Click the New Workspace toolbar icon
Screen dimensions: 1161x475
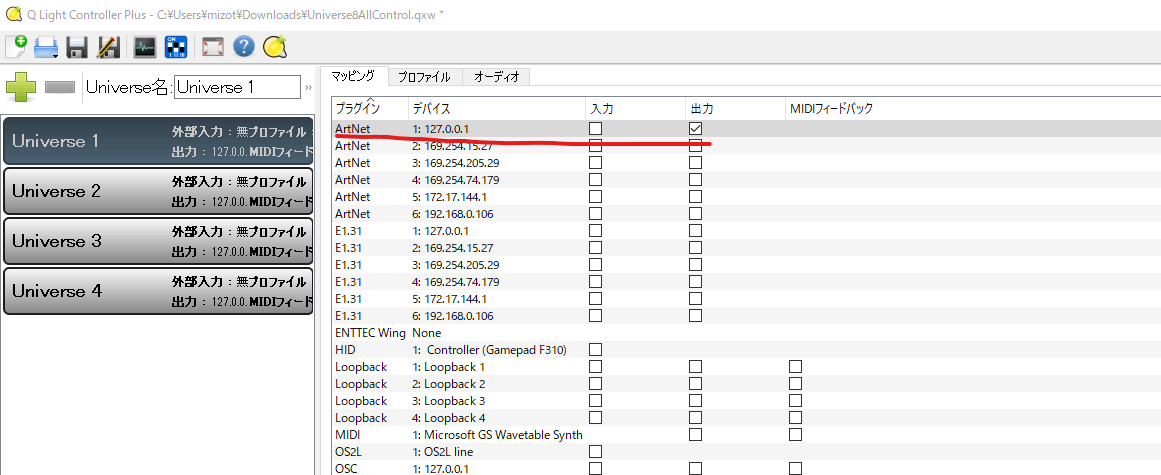point(16,47)
